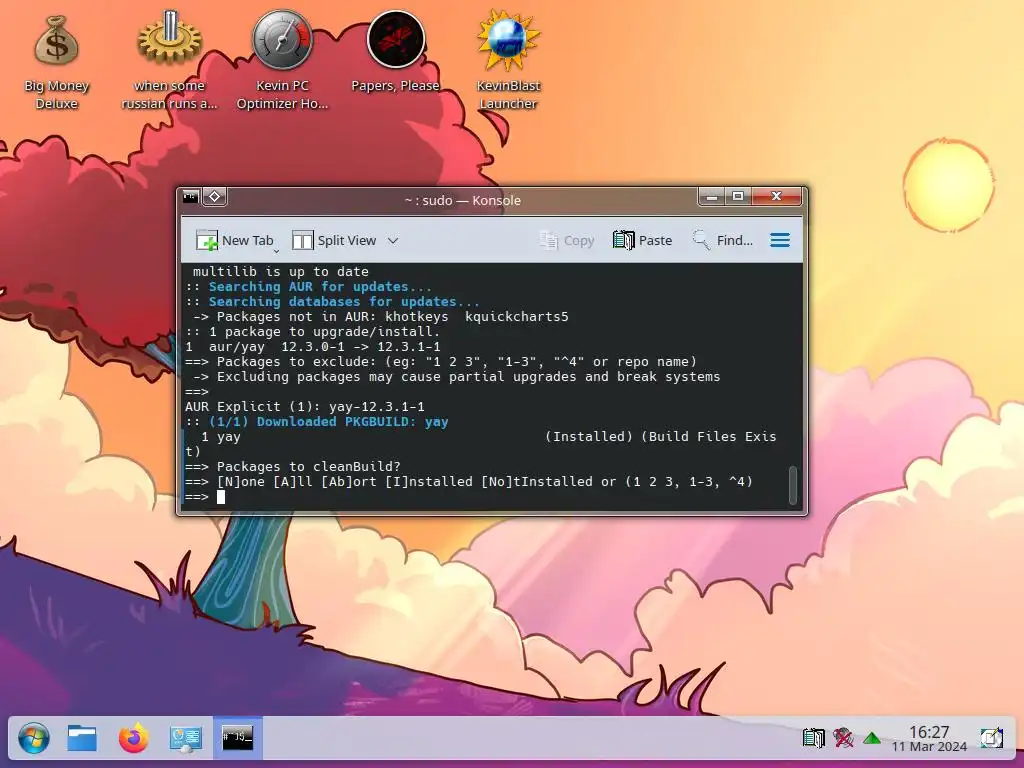Close the Konsole window
Image resolution: width=1024 pixels, height=768 pixels.
tap(776, 196)
